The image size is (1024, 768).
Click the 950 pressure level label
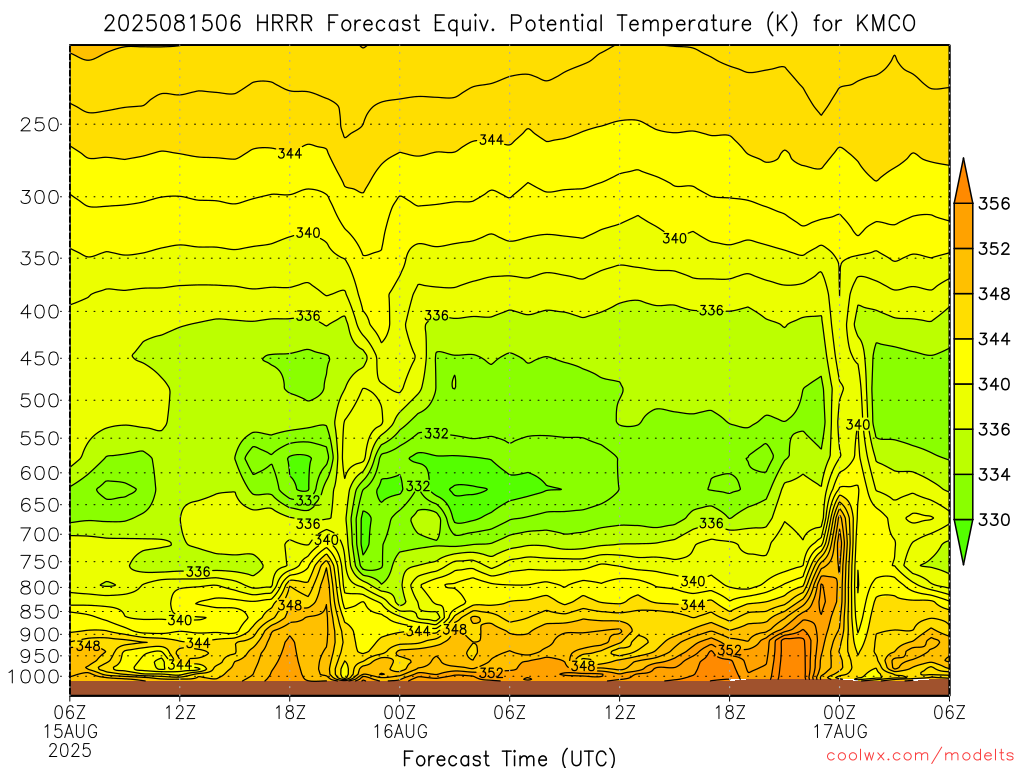point(40,656)
